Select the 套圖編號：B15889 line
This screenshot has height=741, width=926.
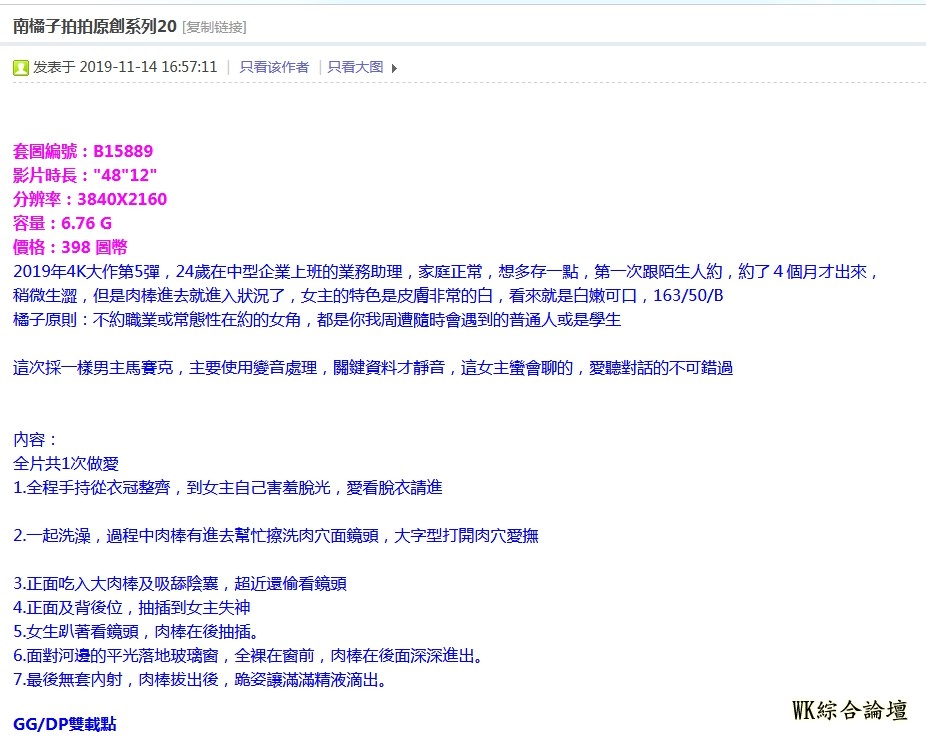click(83, 151)
